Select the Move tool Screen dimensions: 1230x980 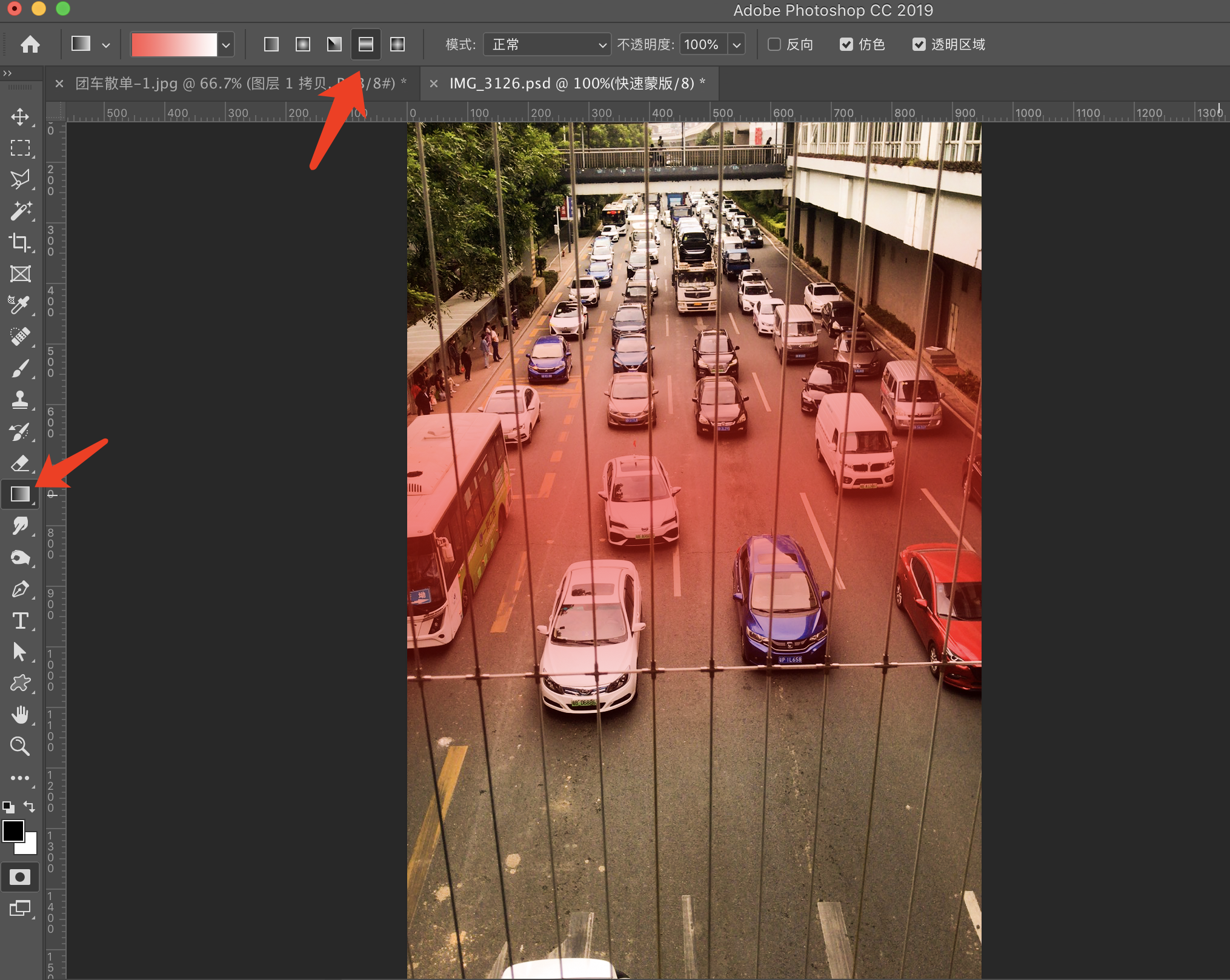point(20,117)
